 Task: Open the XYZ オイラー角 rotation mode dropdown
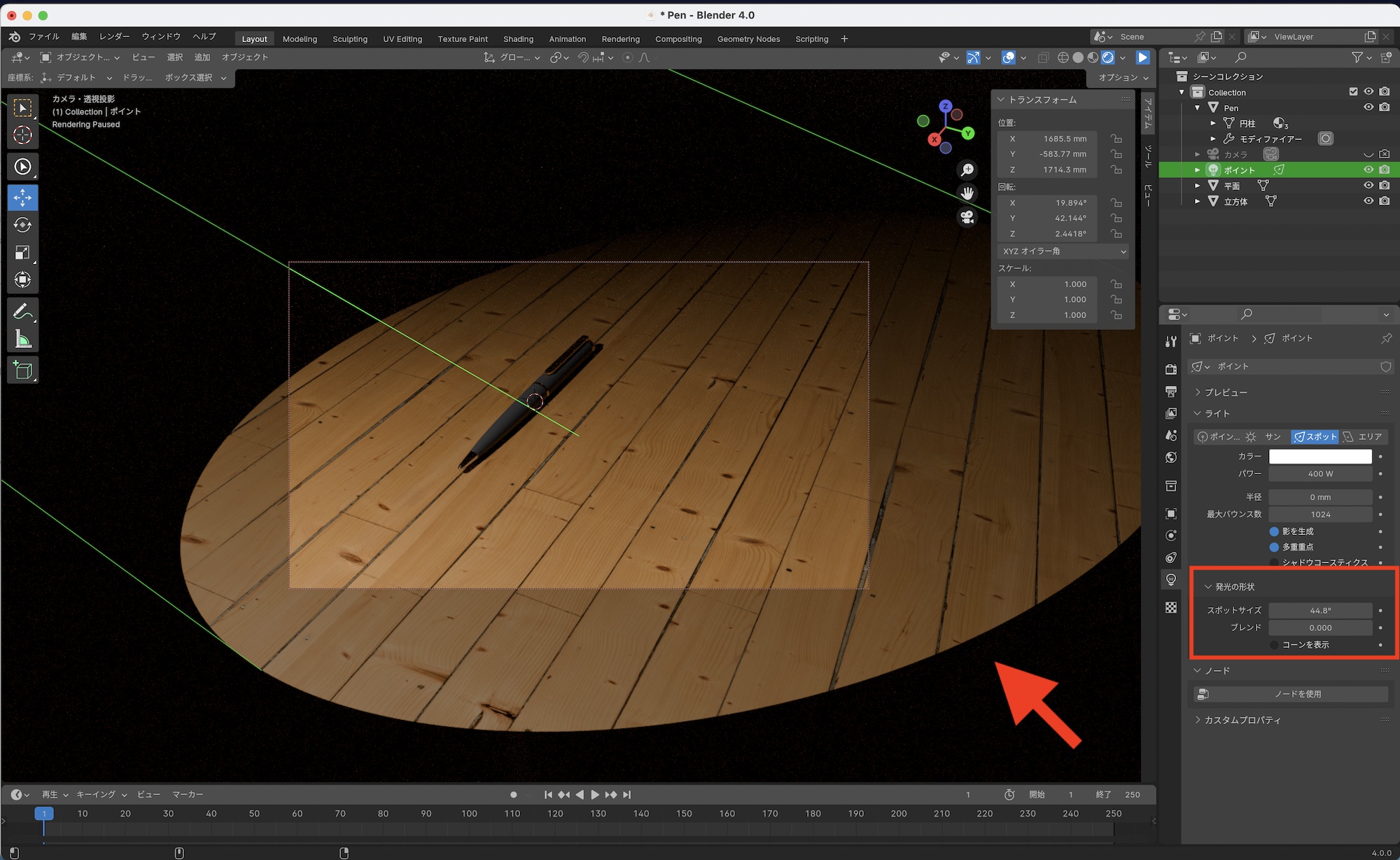[1063, 251]
